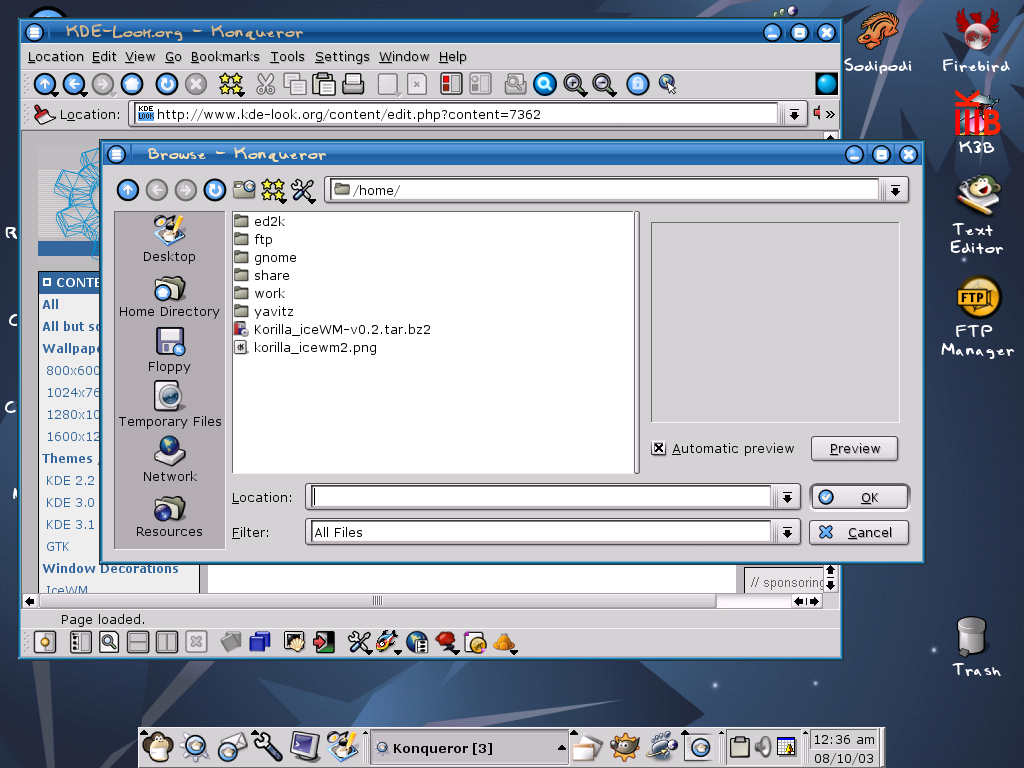
Task: Select the gnome folder
Action: [266, 257]
